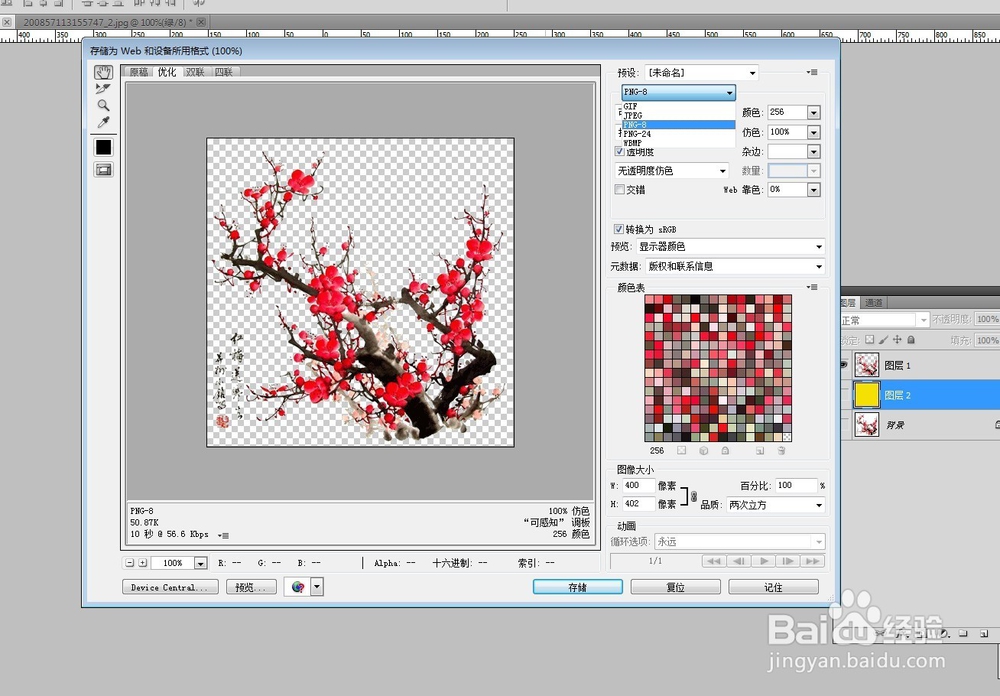The height and width of the screenshot is (696, 1000).
Task: Go to previous animation frame
Action: [739, 561]
